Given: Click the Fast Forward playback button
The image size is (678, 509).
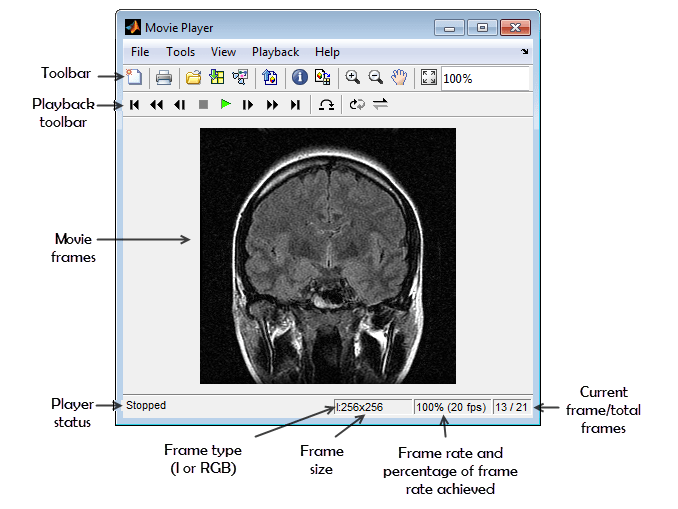Looking at the screenshot, I should tap(272, 105).
